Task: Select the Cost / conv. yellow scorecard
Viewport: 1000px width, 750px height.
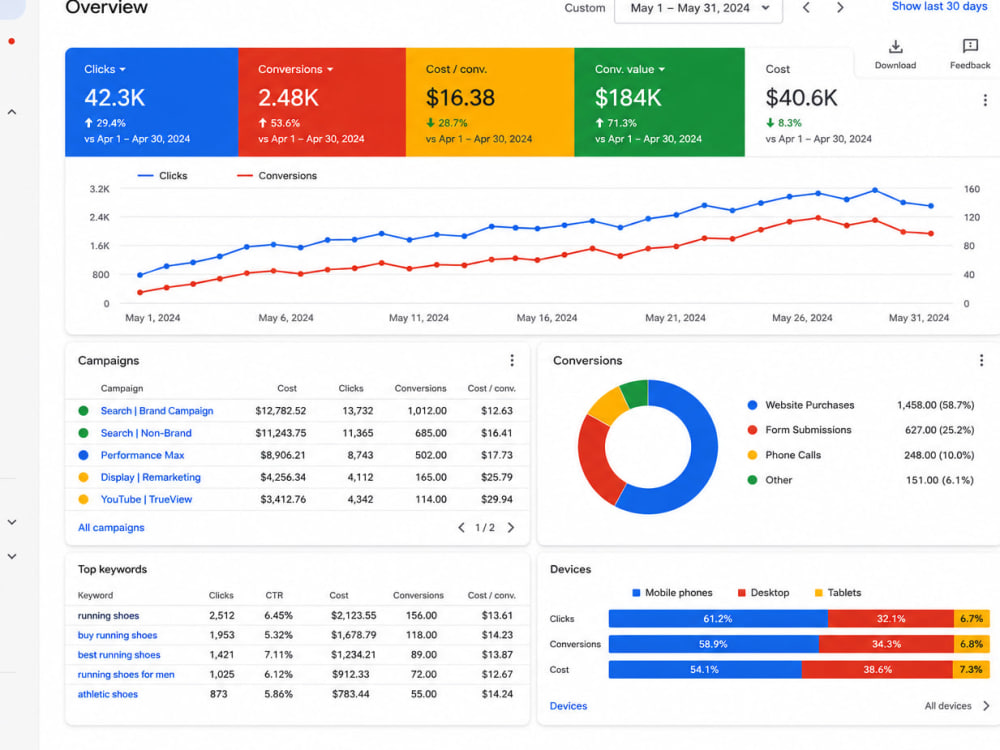Action: coord(490,102)
